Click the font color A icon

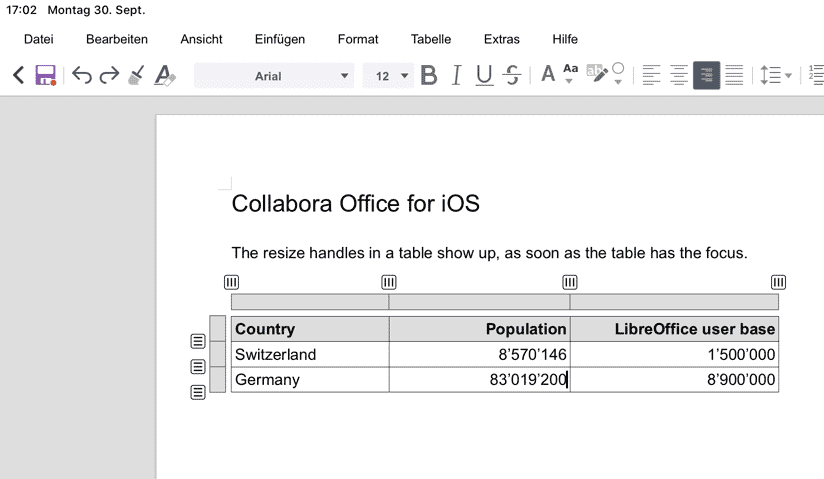[547, 75]
